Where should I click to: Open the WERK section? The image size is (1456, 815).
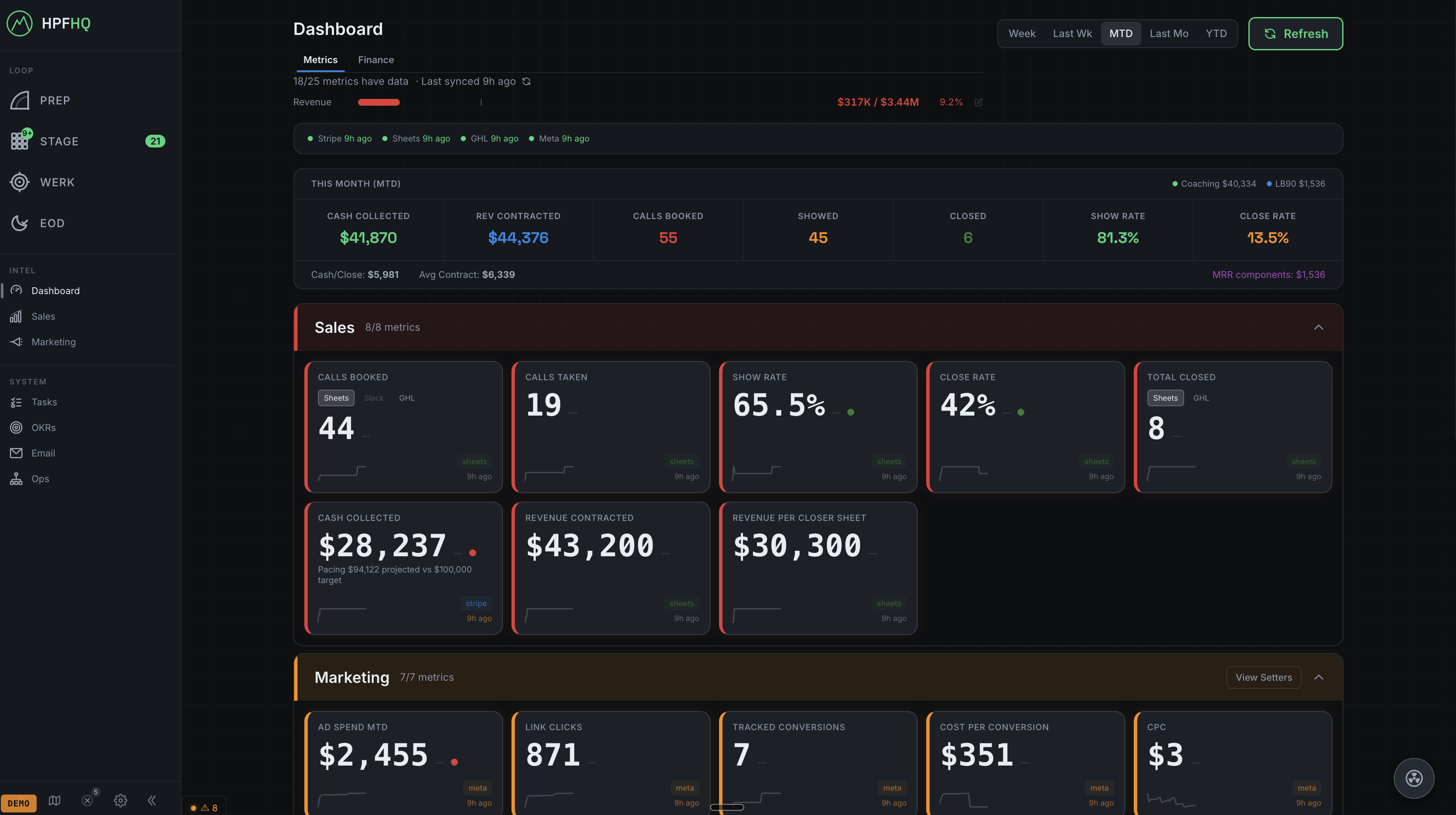click(57, 182)
